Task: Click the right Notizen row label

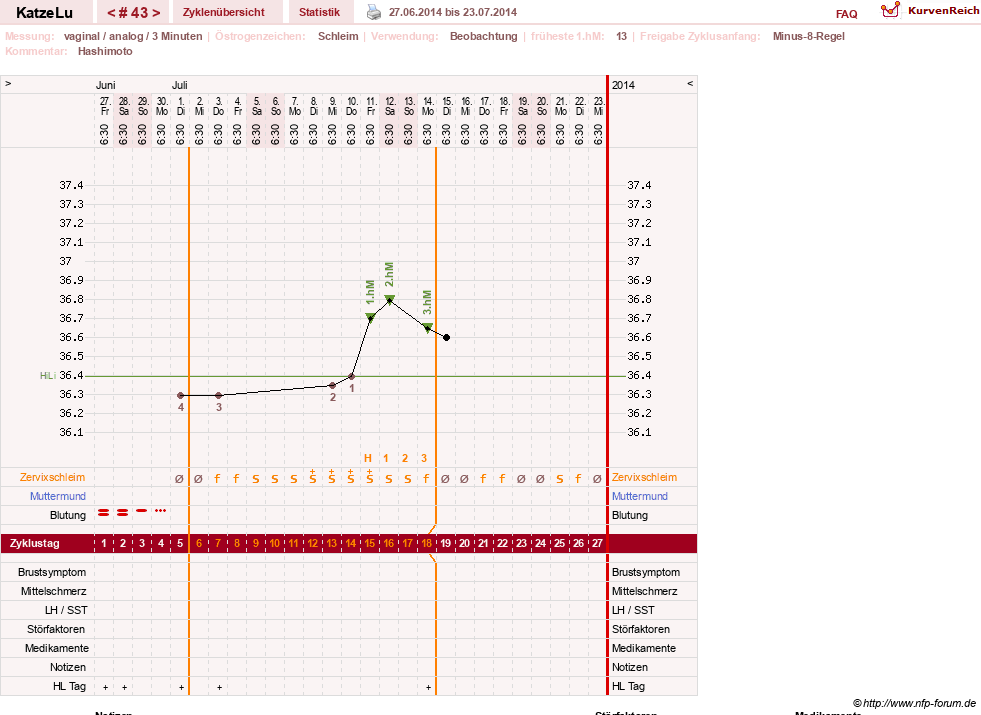Action: [629, 667]
